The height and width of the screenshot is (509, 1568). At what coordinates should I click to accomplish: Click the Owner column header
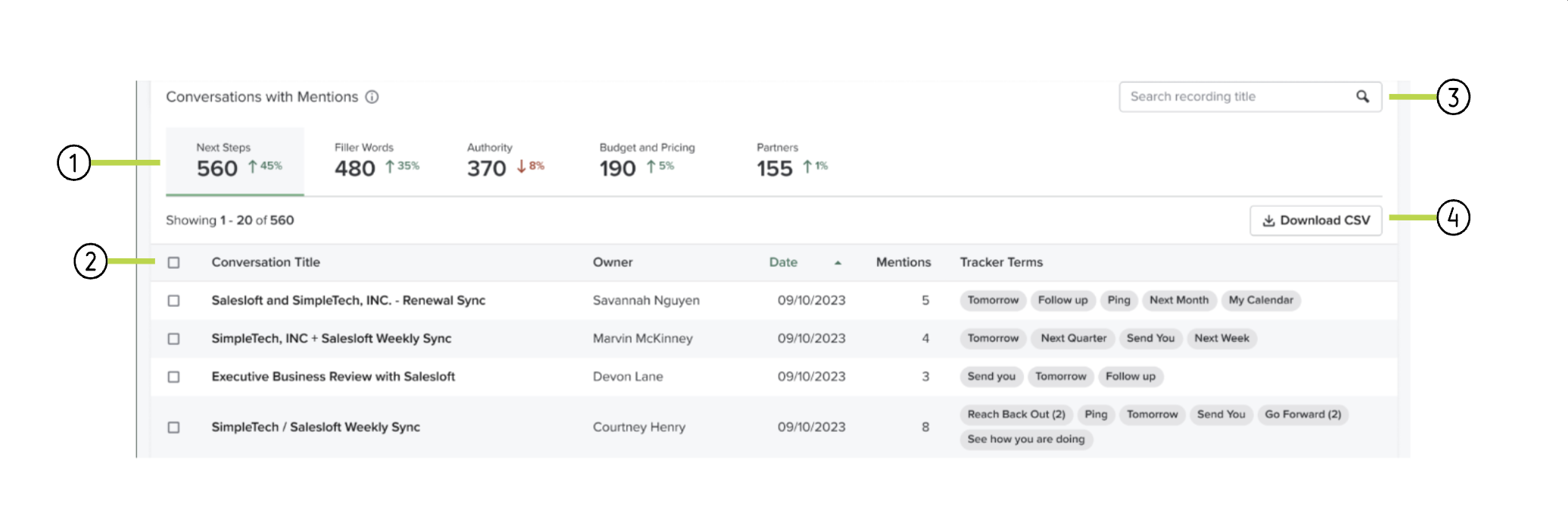(x=613, y=262)
